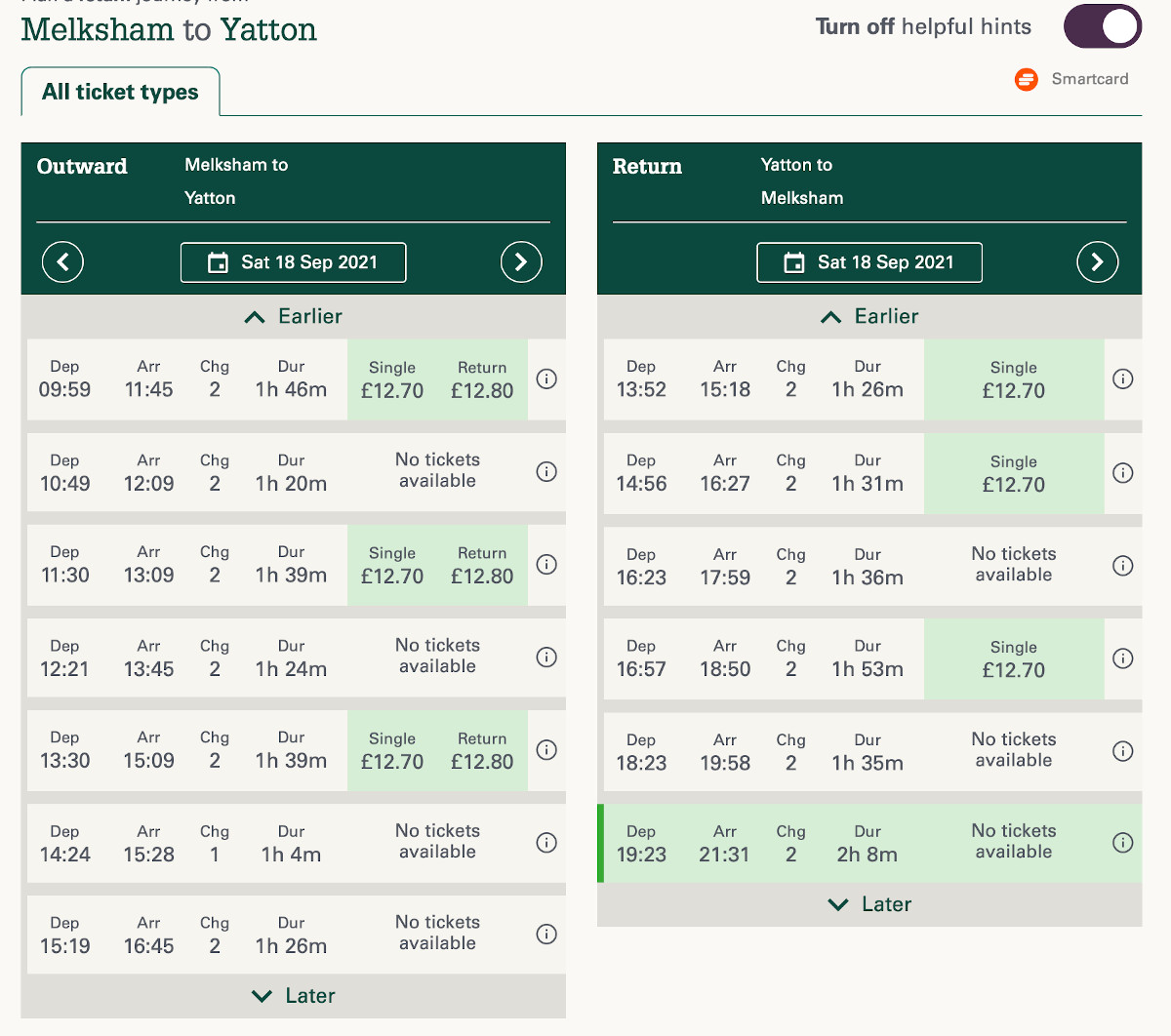Go to previous day for outward journey
Image resolution: width=1171 pixels, height=1036 pixels.
pyautogui.click(x=62, y=261)
